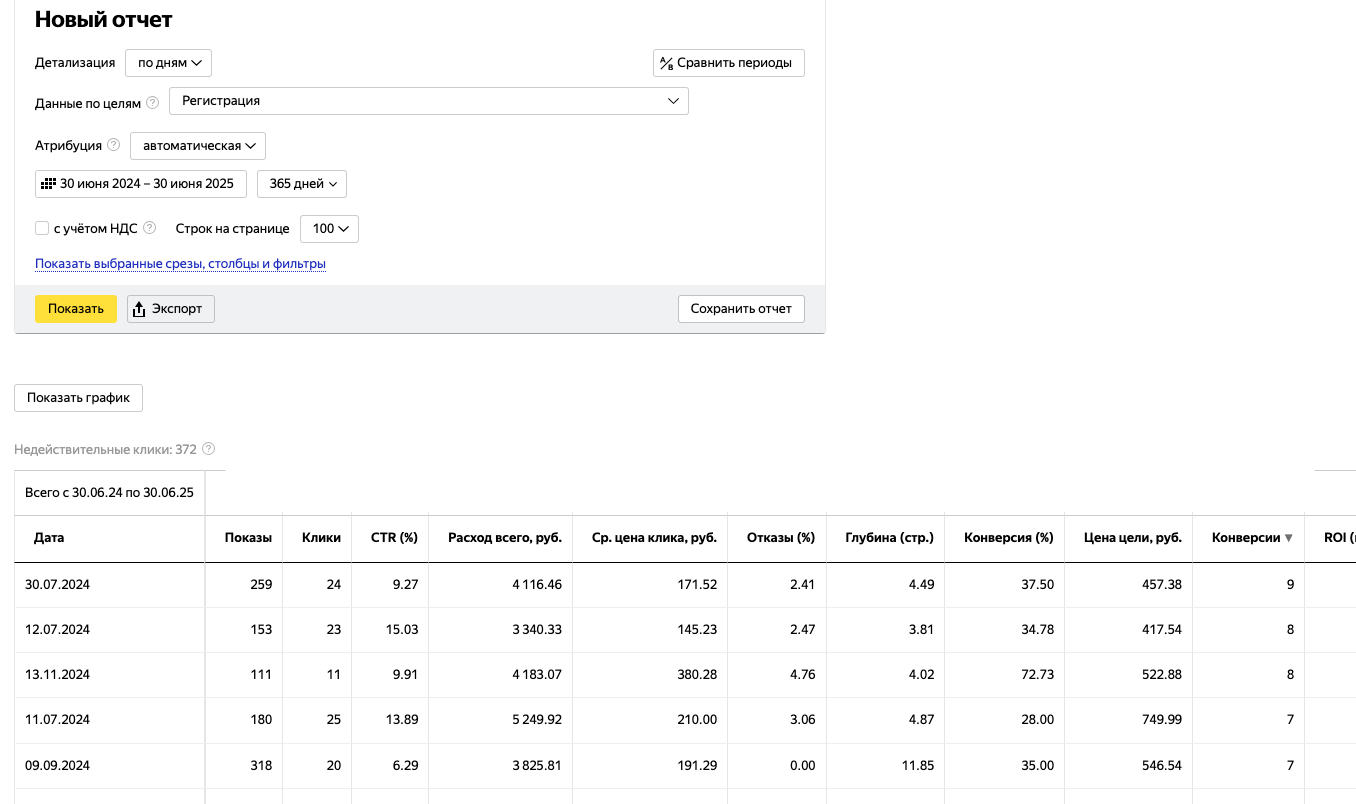Open the Детализация dropdown set to по дням
This screenshot has width=1356, height=804.
tap(168, 63)
